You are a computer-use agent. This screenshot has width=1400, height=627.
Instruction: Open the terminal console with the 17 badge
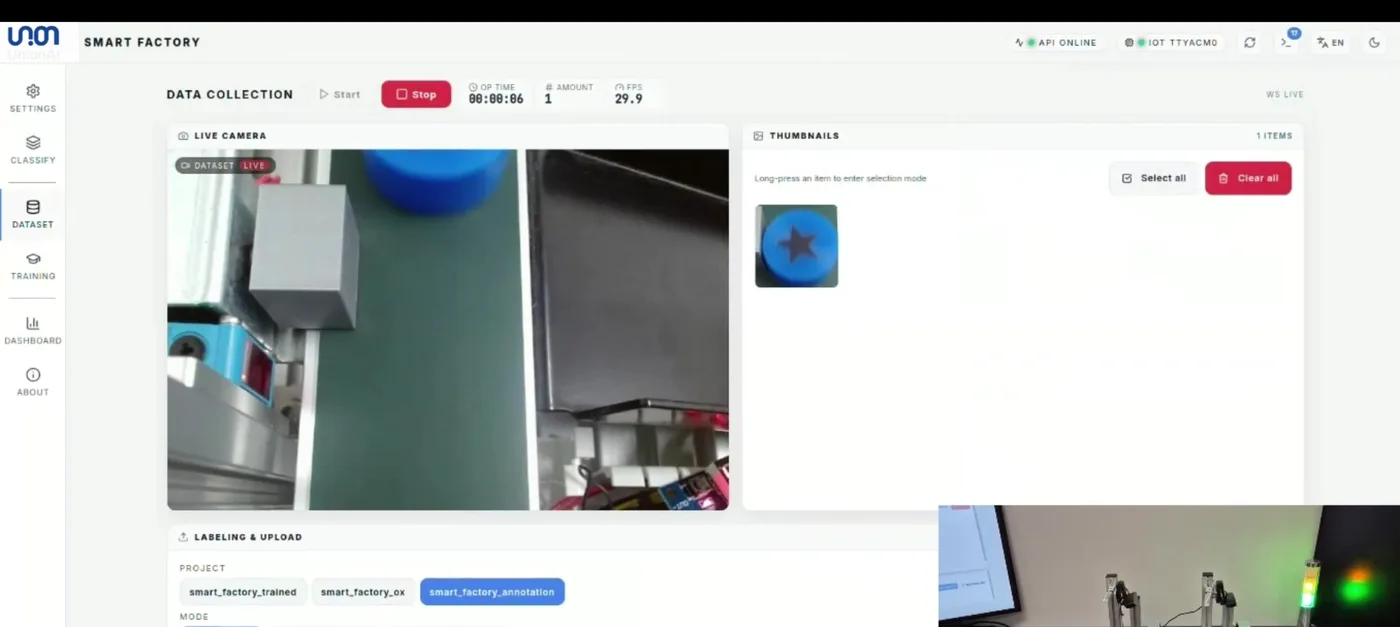[1287, 43]
